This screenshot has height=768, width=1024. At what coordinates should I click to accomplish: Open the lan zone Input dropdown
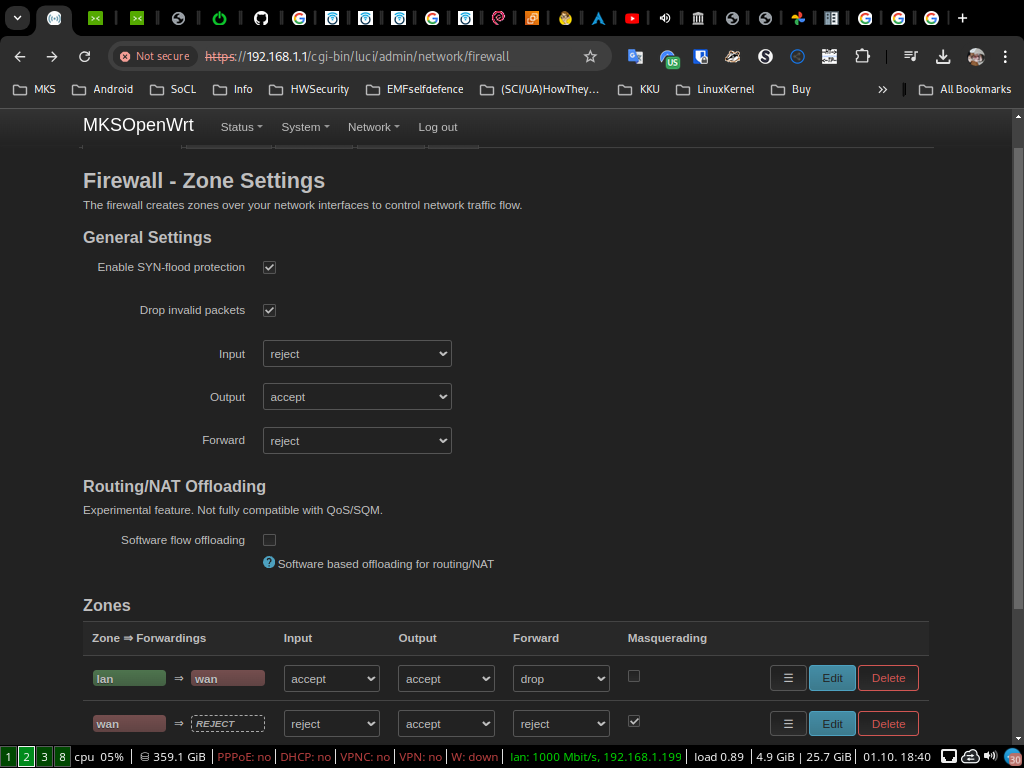click(332, 679)
